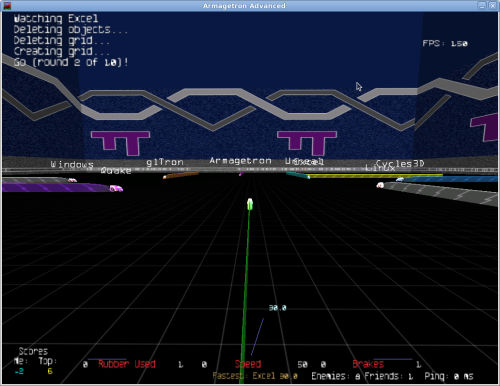Image resolution: width=500 pixels, height=386 pixels.
Task: Click the green light cycle in the center
Action: click(x=250, y=204)
